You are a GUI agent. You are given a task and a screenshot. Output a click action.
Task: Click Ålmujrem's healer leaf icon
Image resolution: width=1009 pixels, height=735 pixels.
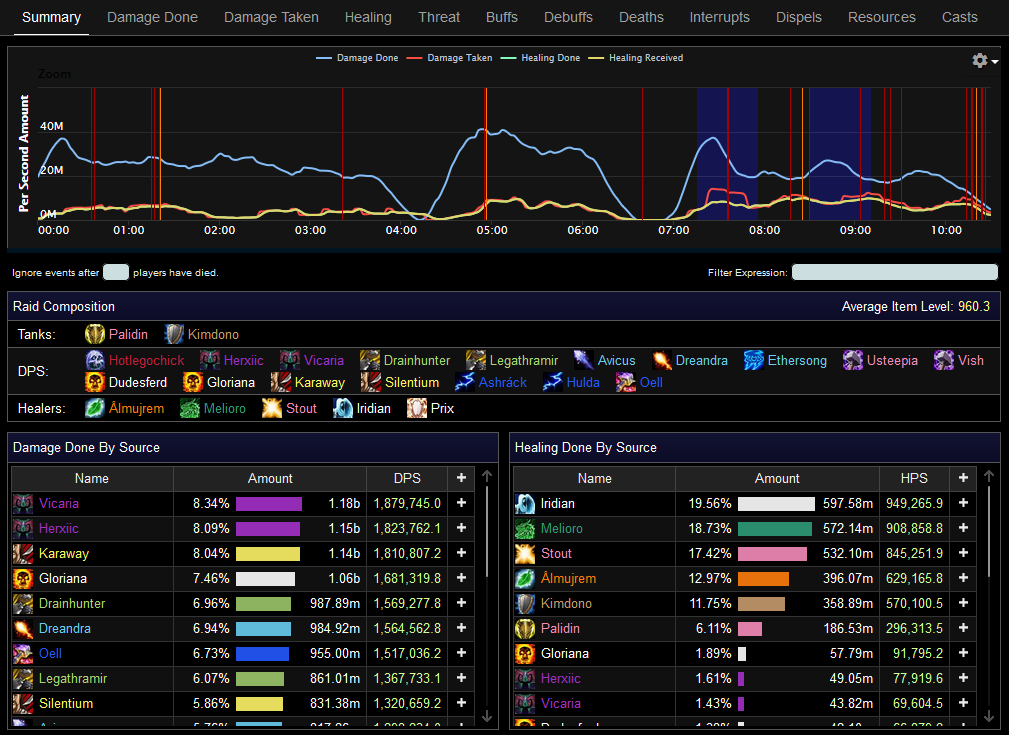tap(95, 408)
